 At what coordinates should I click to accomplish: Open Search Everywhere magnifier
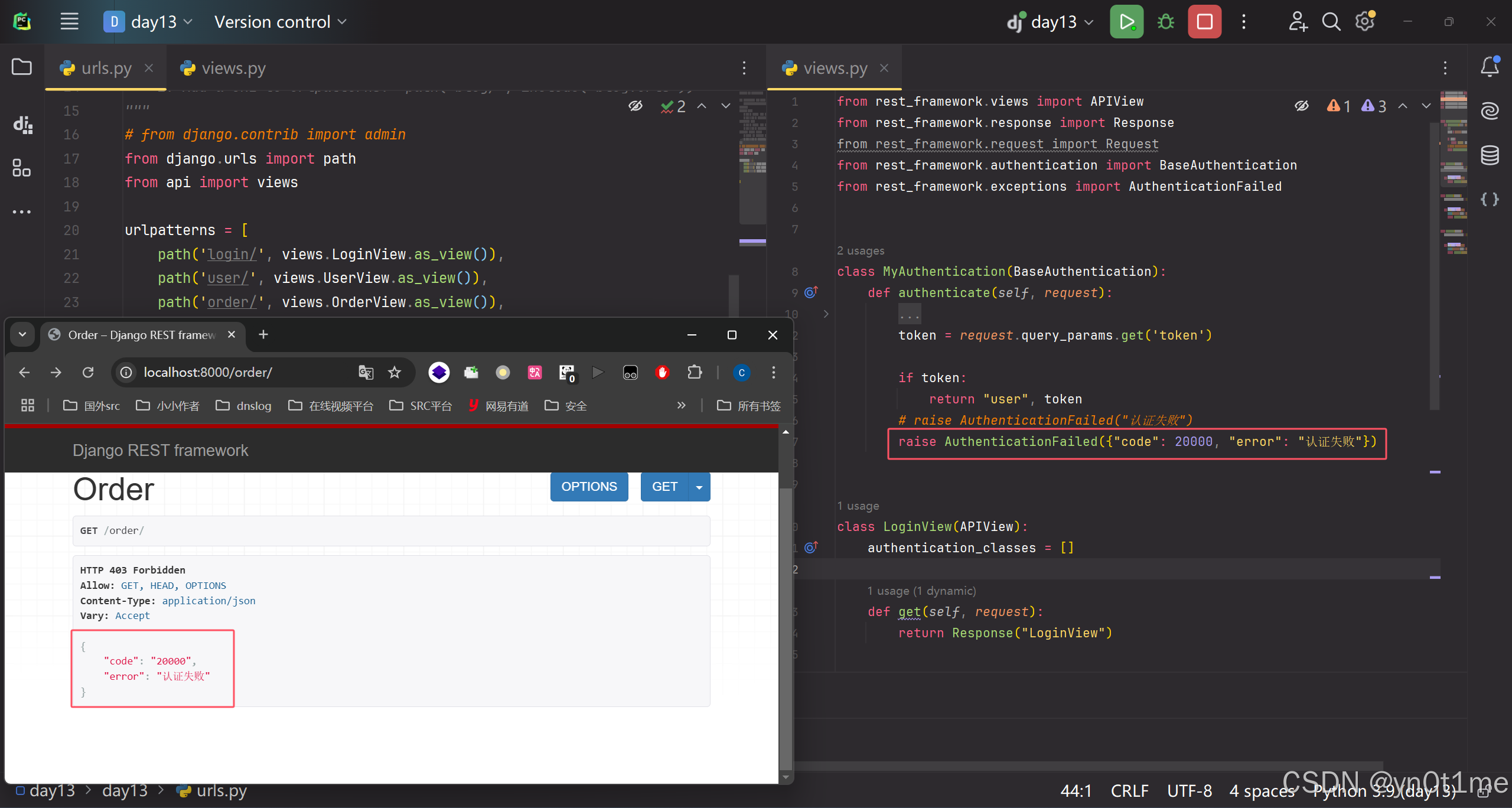point(1331,22)
